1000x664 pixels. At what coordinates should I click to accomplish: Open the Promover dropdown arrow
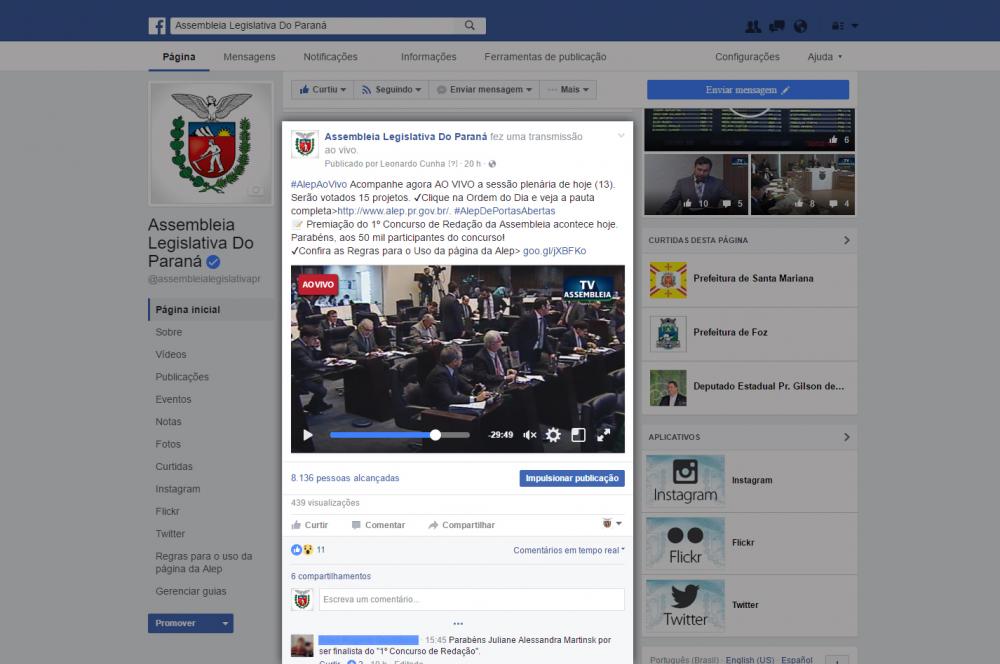pos(226,623)
